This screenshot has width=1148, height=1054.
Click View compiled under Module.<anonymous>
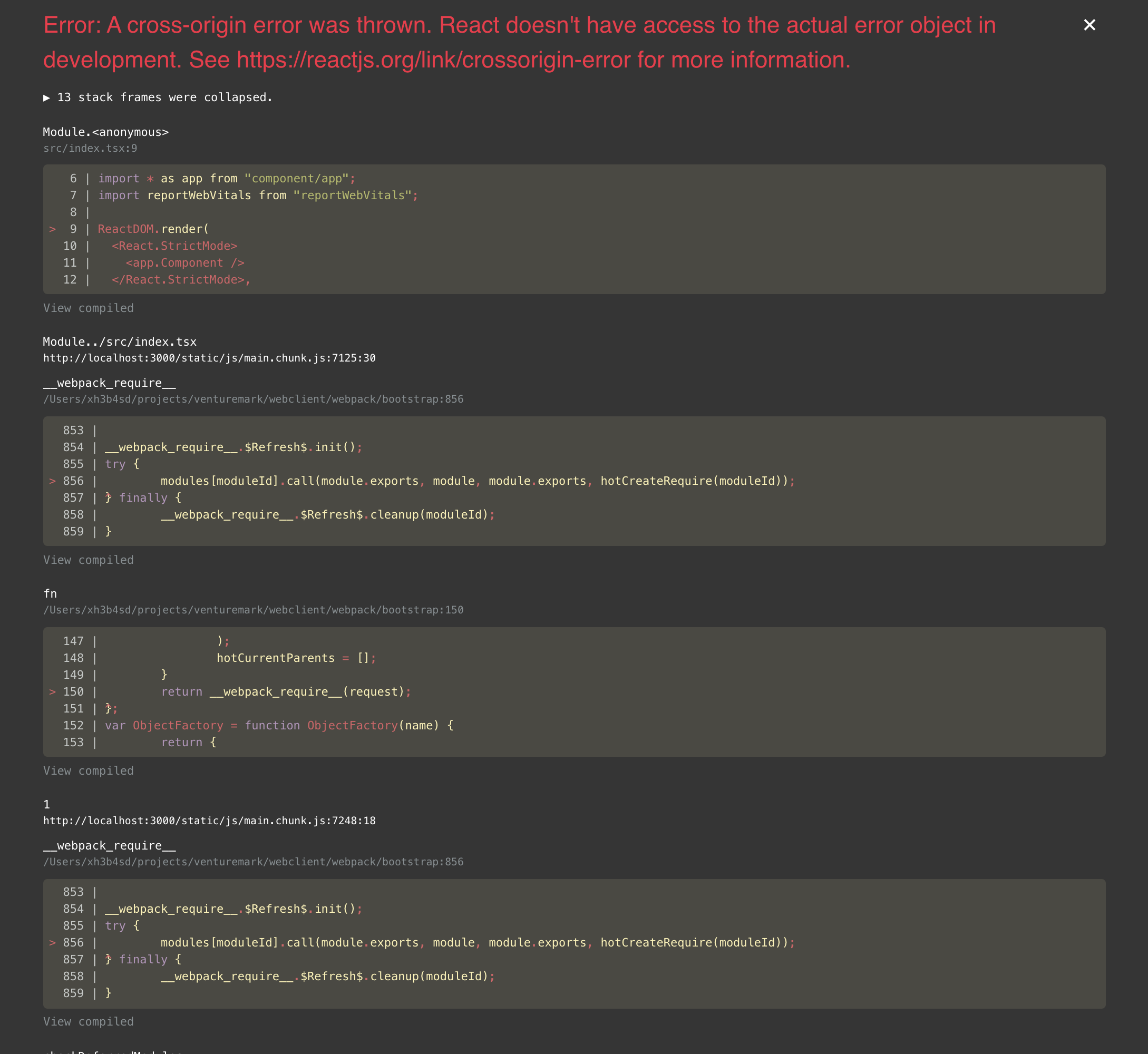[x=89, y=307]
